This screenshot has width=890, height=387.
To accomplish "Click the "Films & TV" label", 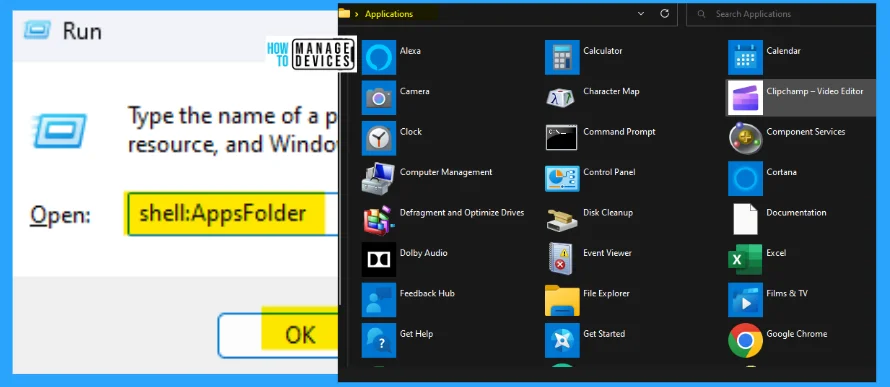I will (787, 293).
